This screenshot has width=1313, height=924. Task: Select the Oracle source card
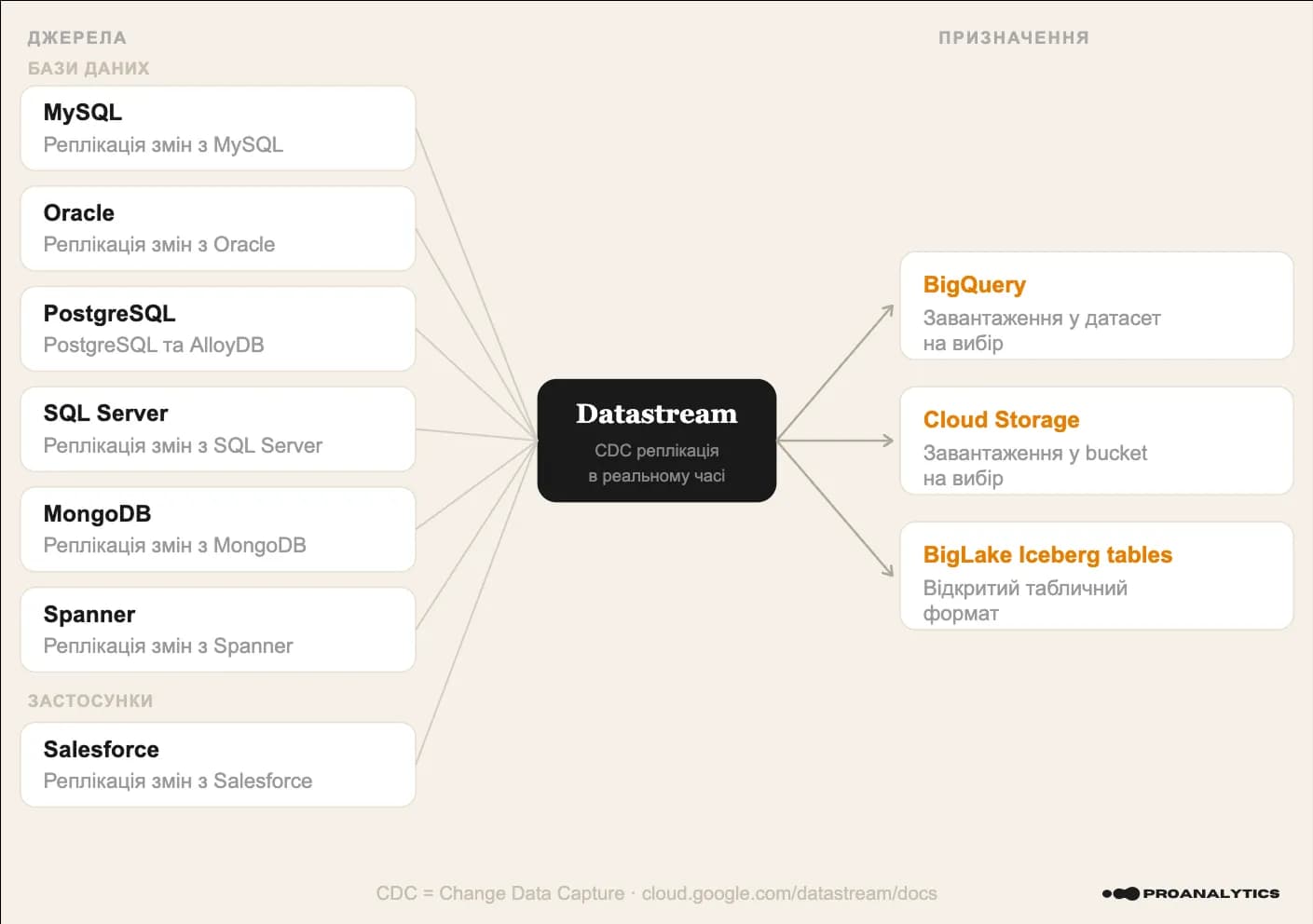(217, 229)
